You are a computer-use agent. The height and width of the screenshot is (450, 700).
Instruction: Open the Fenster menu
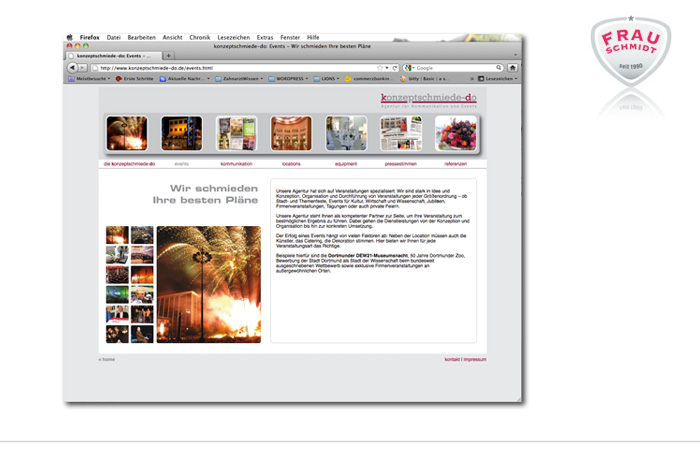point(290,38)
